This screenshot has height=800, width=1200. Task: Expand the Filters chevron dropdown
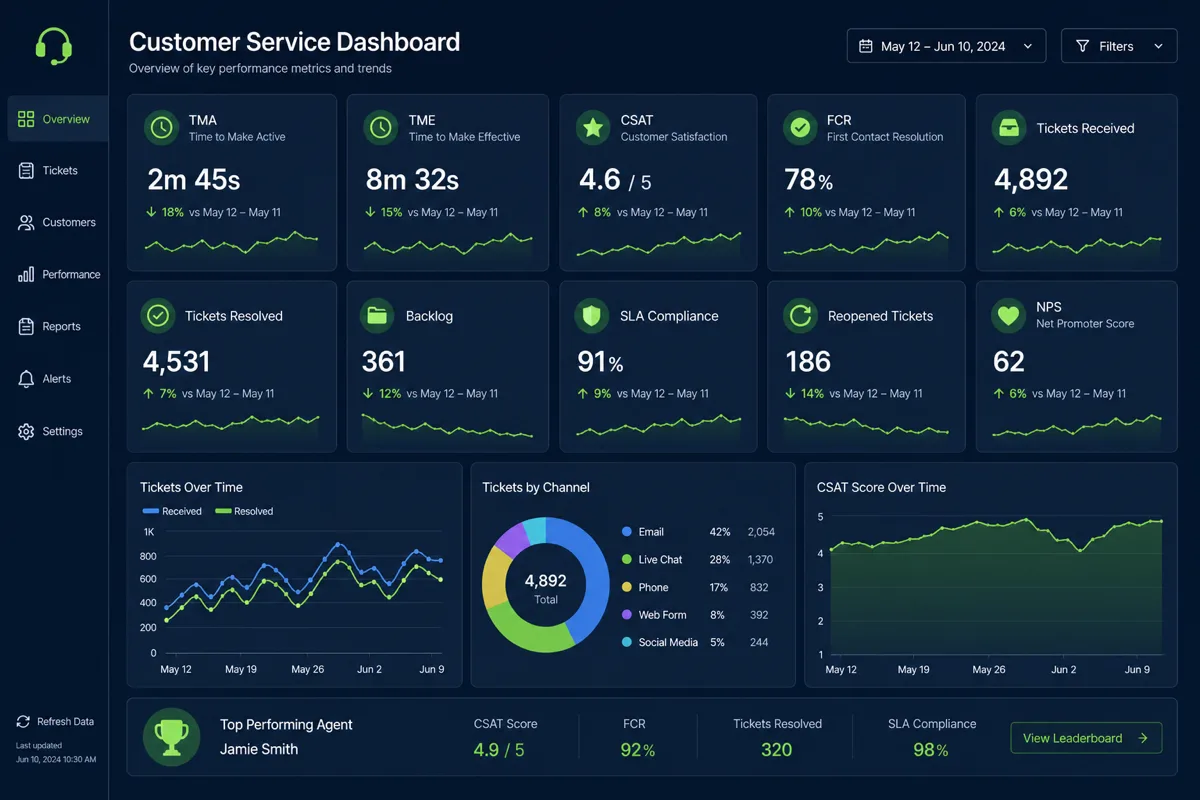click(1159, 47)
